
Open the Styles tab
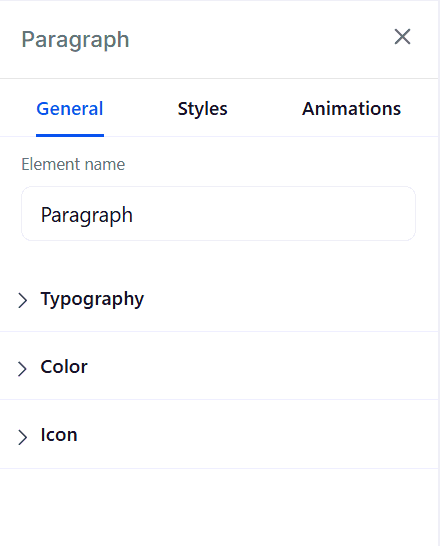[203, 109]
